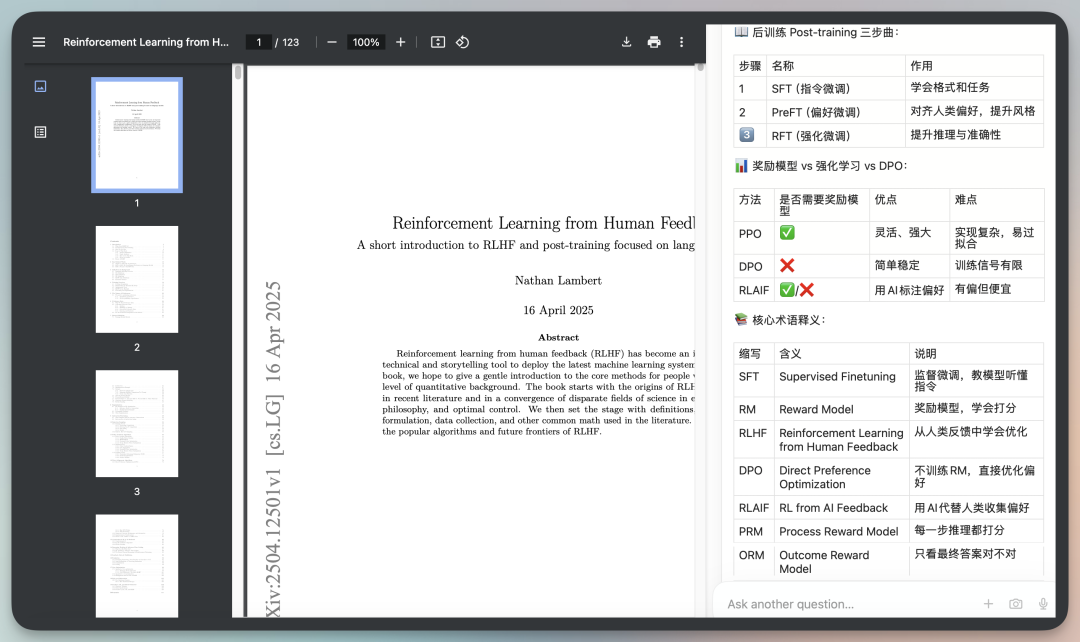The width and height of the screenshot is (1080, 642).
Task: Click the 100% zoom level field
Action: click(x=366, y=42)
